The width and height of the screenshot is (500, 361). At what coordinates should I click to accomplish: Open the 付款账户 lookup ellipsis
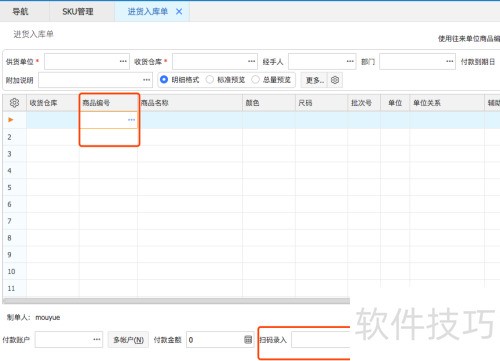pyautogui.click(x=97, y=340)
